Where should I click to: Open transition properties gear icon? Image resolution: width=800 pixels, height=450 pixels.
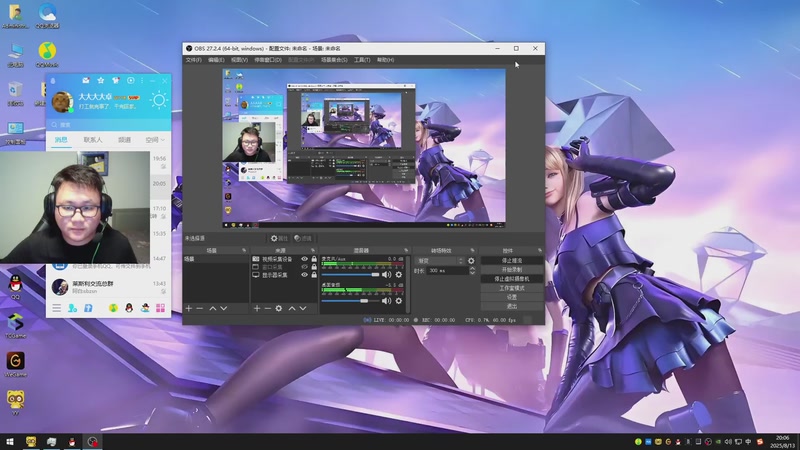[471, 261]
